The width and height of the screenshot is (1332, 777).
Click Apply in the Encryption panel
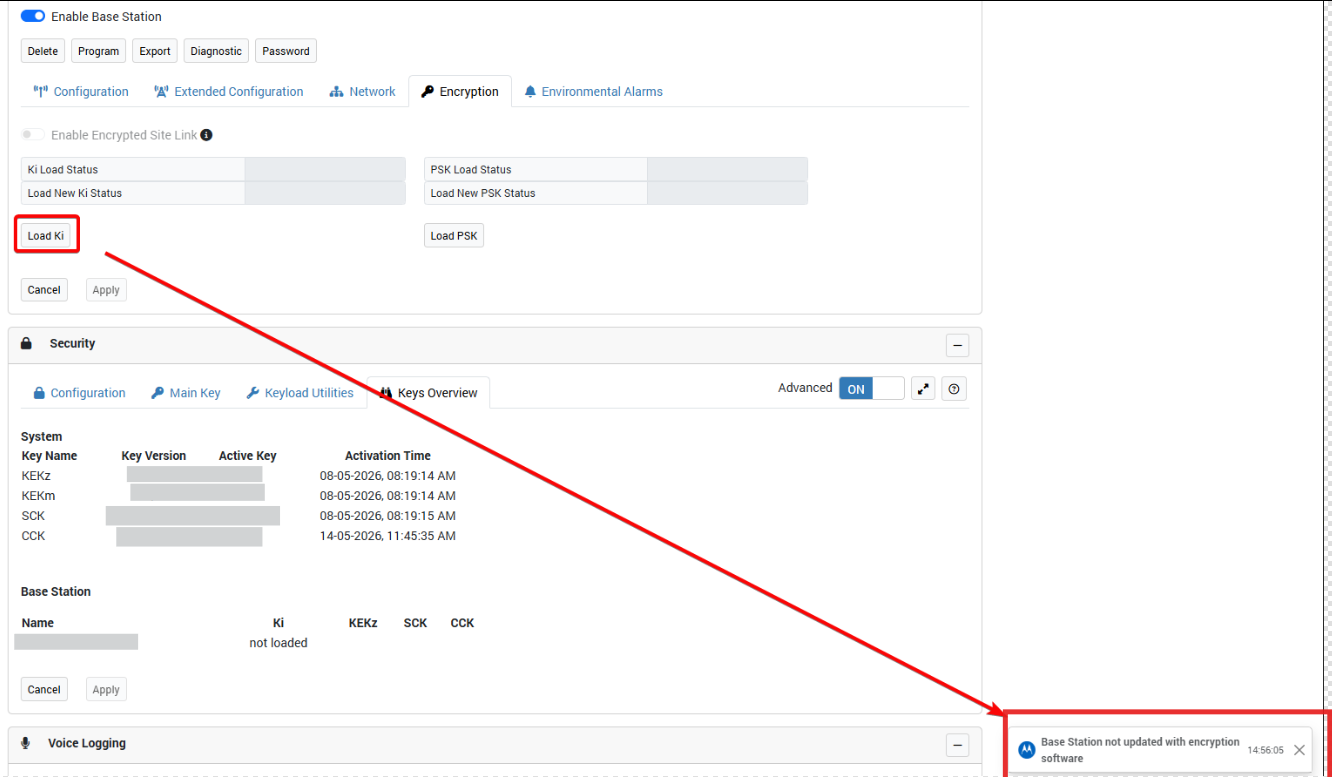(106, 290)
